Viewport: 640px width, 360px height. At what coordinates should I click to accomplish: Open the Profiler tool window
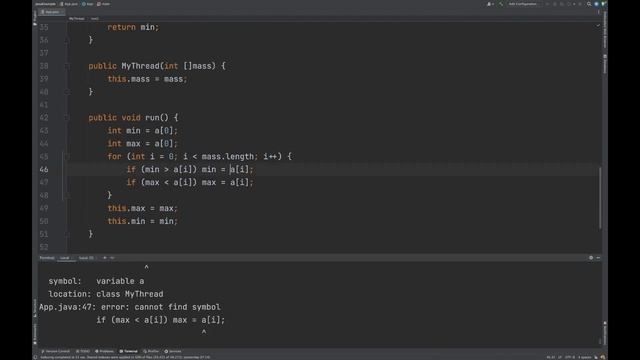click(151, 351)
